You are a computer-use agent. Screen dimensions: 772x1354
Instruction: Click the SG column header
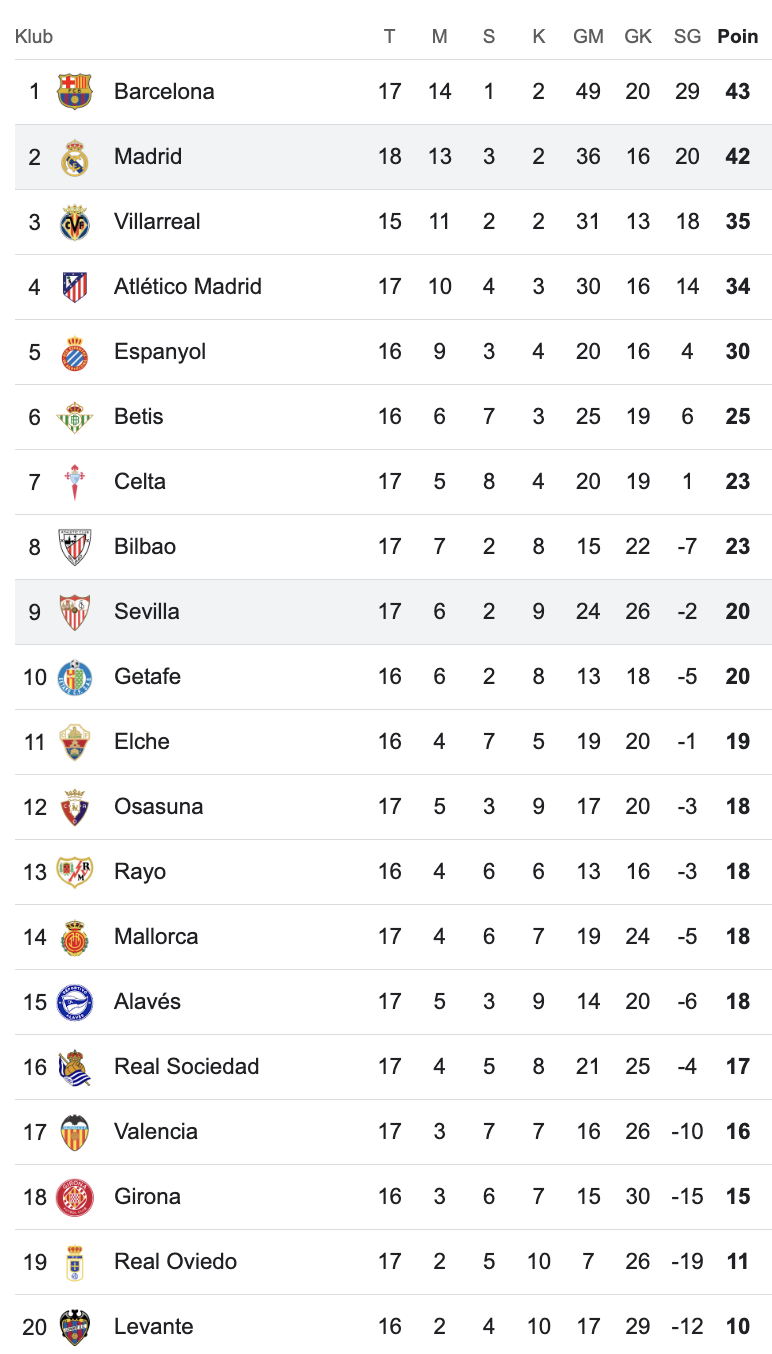point(687,36)
